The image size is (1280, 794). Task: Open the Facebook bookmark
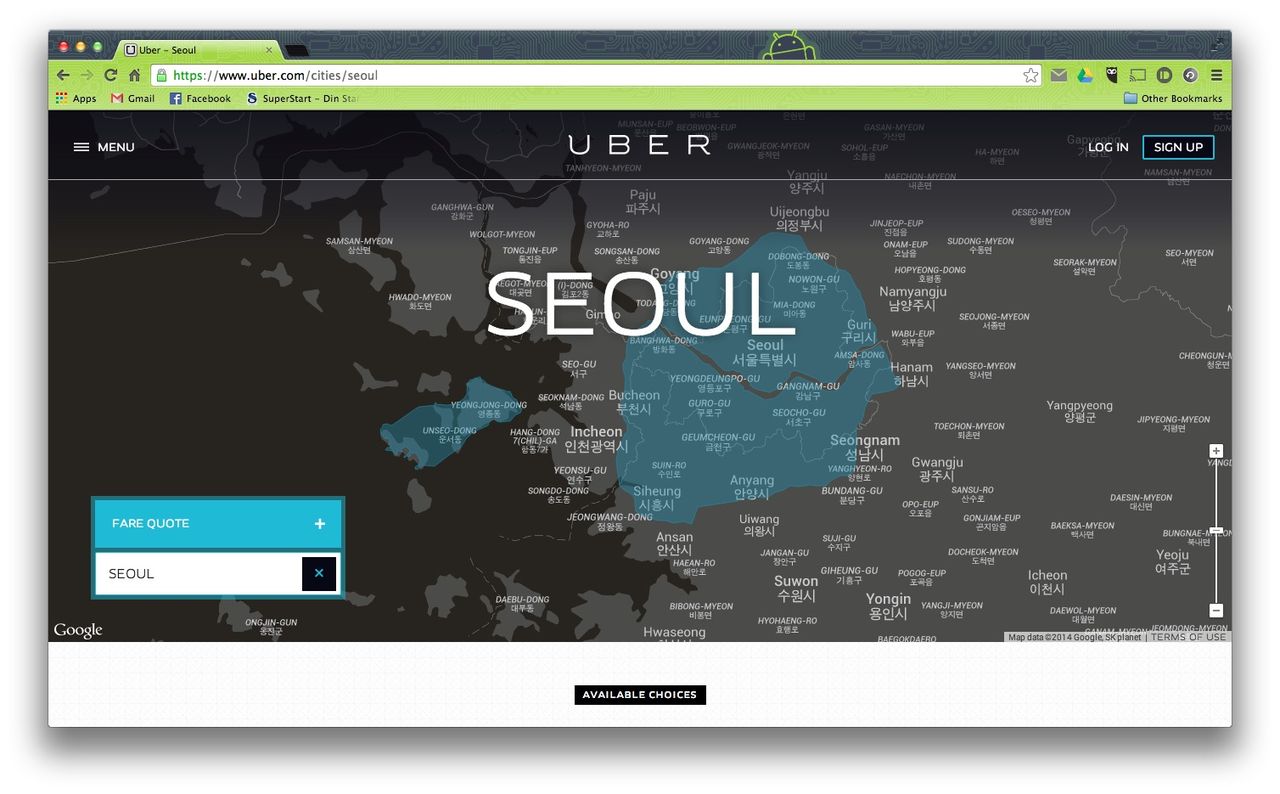[200, 98]
